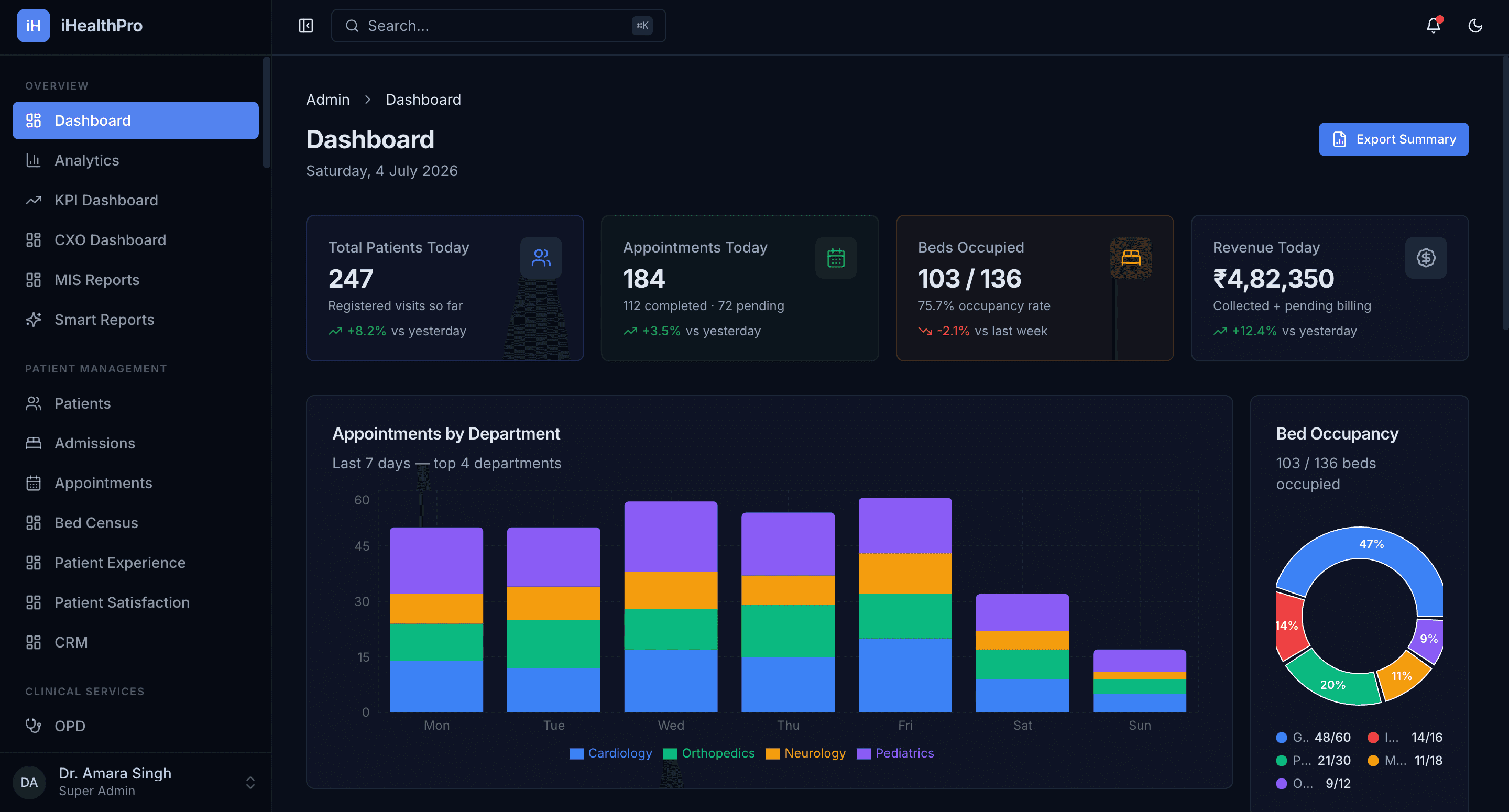
Task: Open the Patients section
Action: [x=135, y=404]
